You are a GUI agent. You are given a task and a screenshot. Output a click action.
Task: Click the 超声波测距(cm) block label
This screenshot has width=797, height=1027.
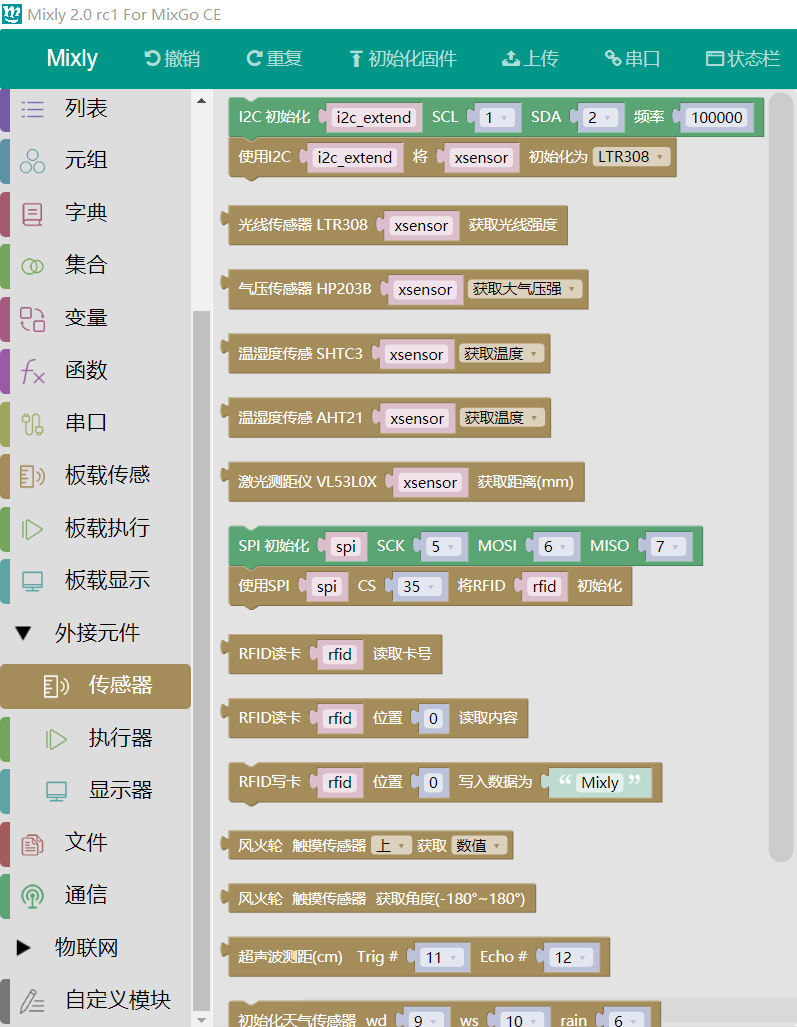290,957
